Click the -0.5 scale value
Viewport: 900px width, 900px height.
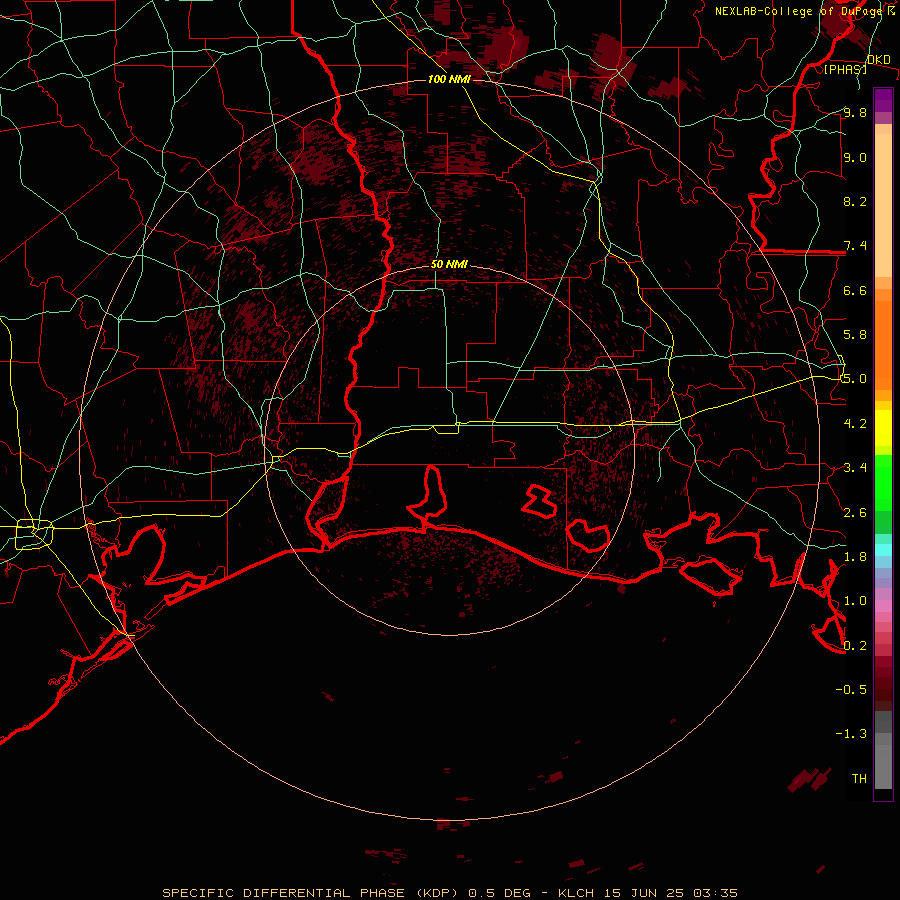pyautogui.click(x=851, y=690)
